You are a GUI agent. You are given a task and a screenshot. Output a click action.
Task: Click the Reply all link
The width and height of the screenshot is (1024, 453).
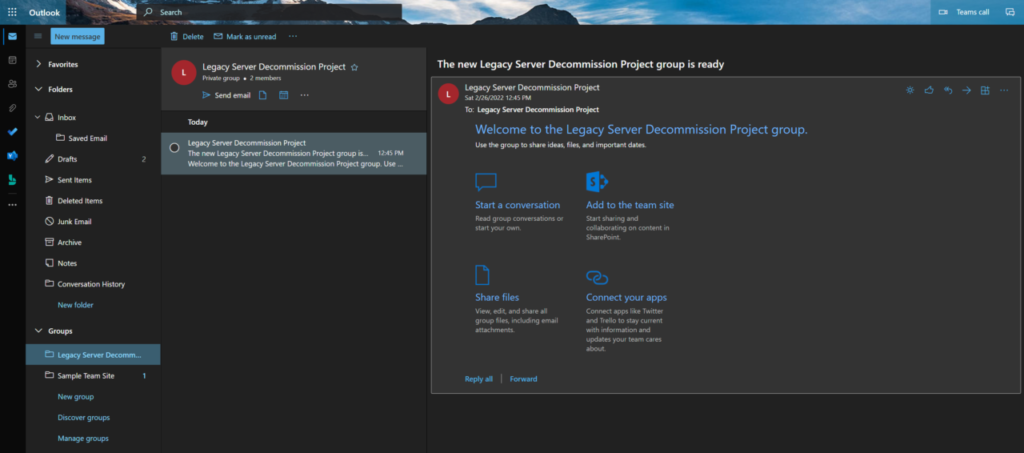pos(478,379)
